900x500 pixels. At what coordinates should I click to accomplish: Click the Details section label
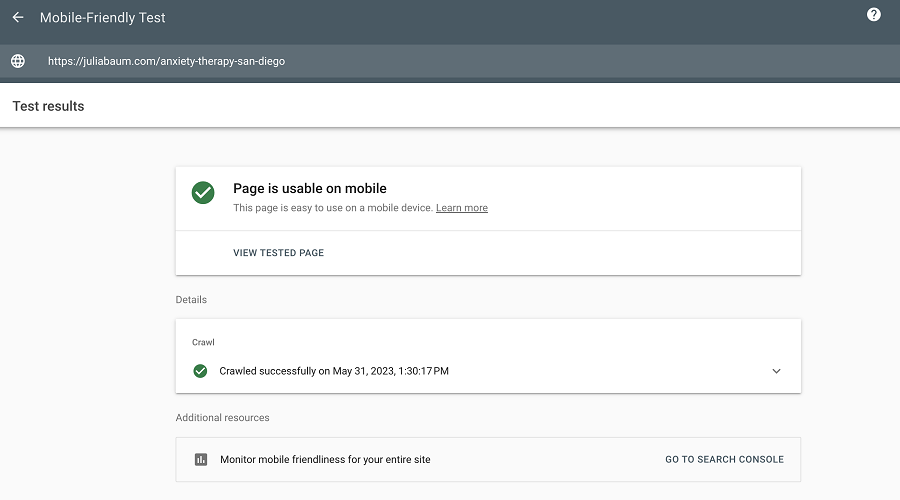coord(191,300)
